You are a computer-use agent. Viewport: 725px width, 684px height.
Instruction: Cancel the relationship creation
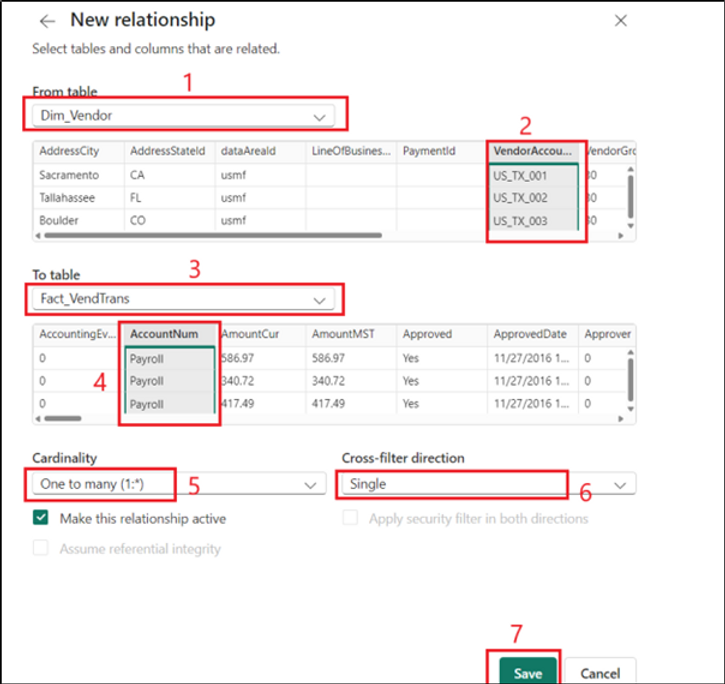(x=600, y=673)
